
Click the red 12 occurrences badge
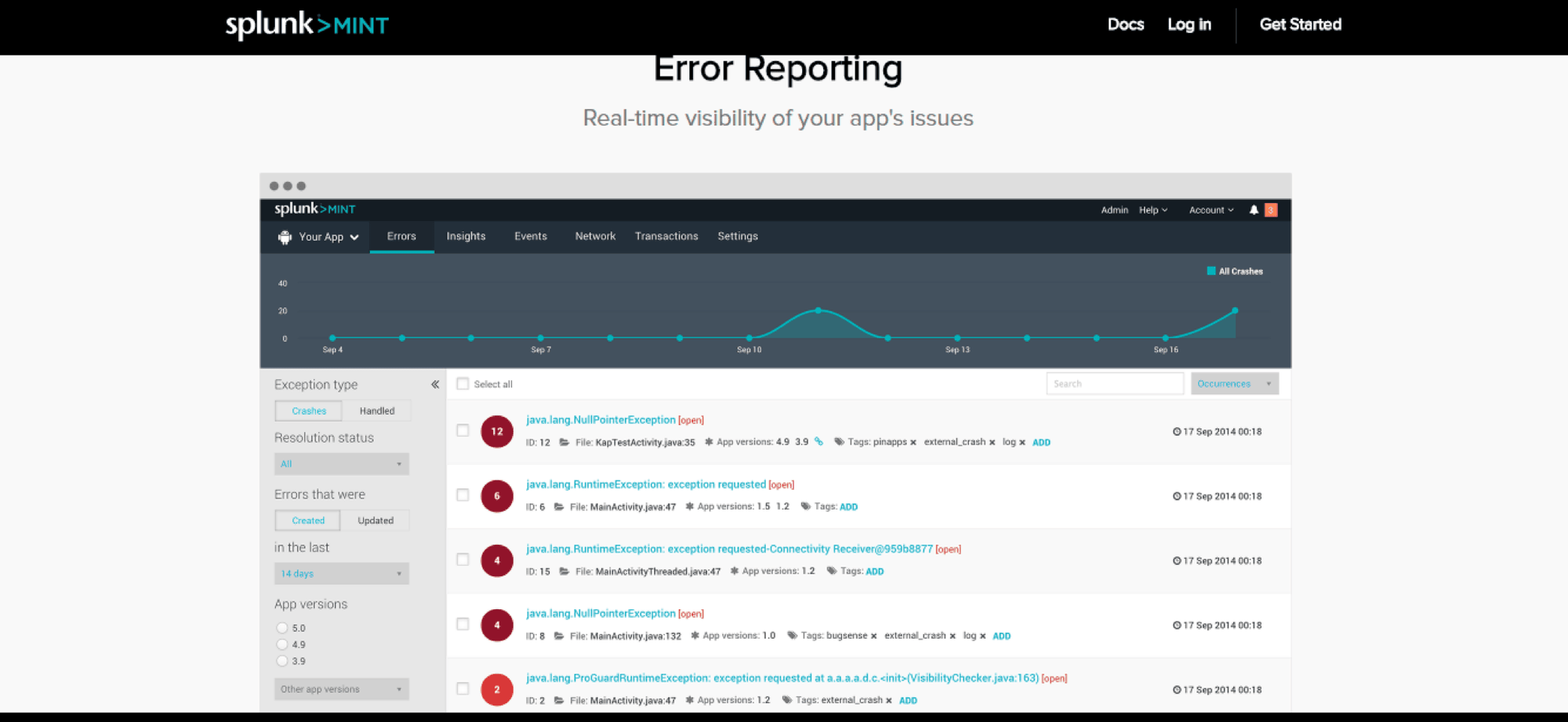coord(497,431)
